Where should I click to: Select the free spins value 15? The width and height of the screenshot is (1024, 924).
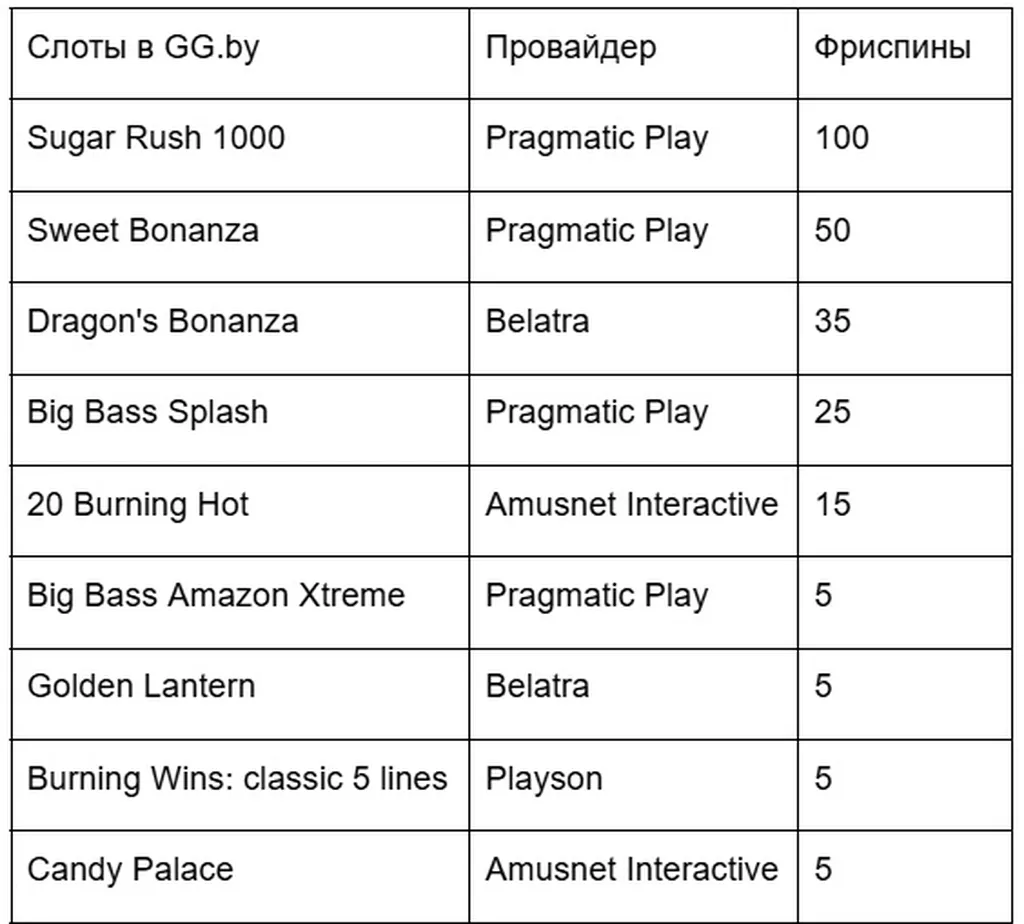click(833, 504)
